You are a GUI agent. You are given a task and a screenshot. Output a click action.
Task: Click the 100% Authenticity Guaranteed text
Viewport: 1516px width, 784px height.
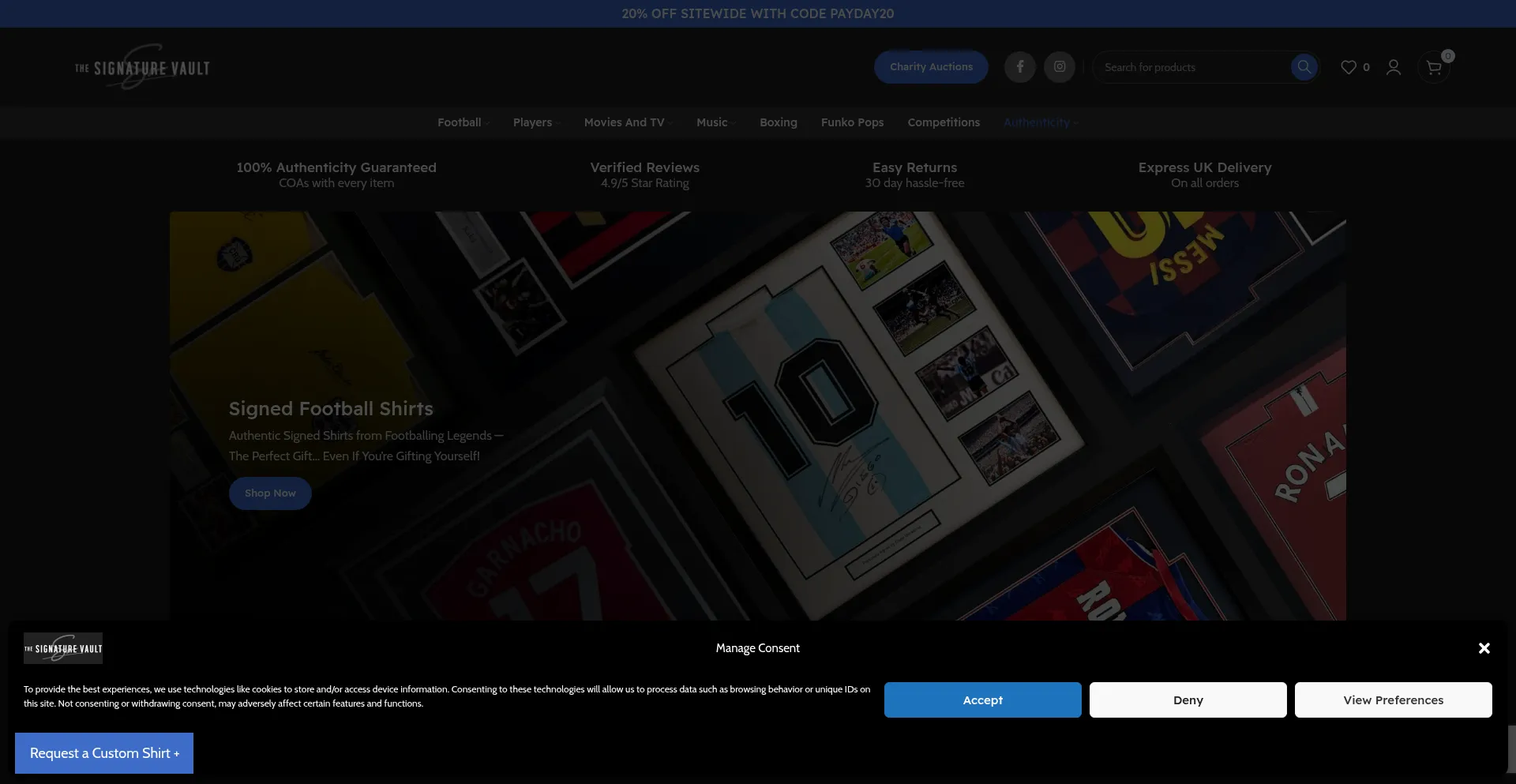pos(336,167)
